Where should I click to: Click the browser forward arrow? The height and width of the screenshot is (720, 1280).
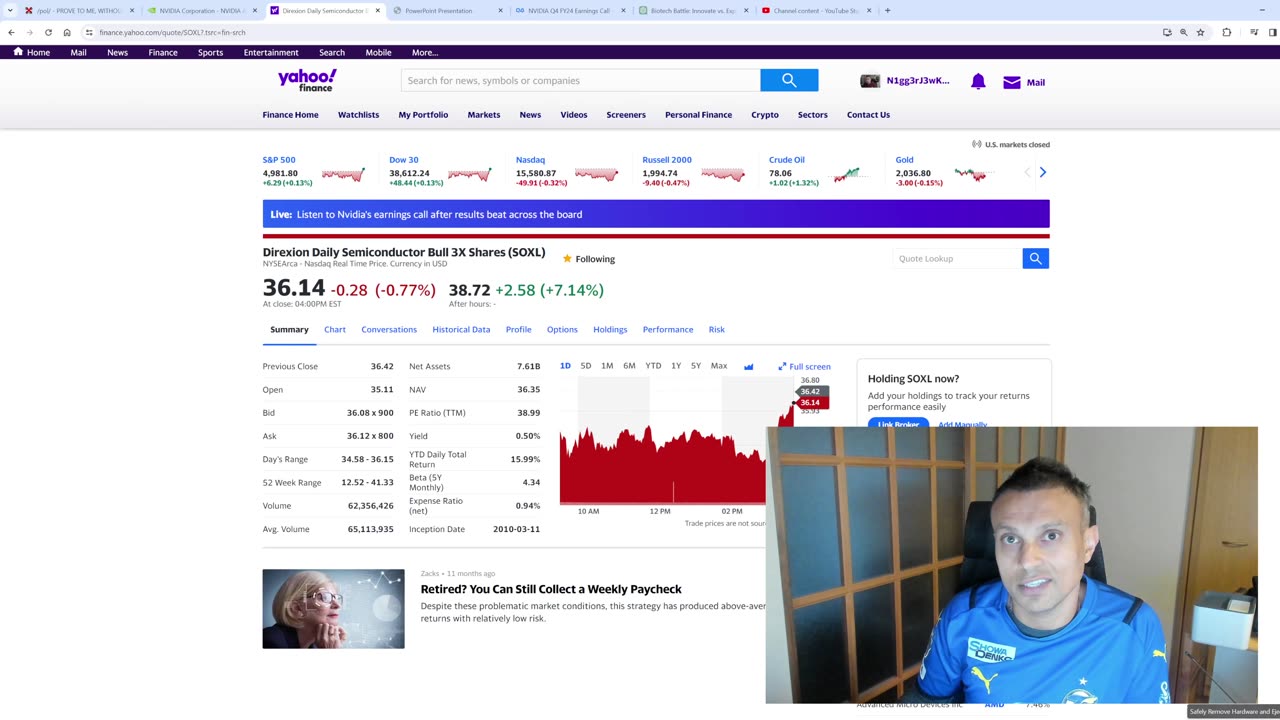[30, 32]
